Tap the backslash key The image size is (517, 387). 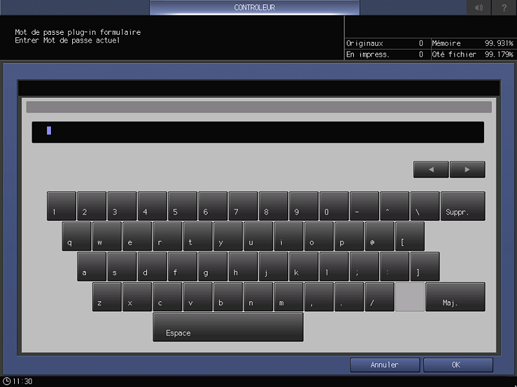[x=425, y=206]
